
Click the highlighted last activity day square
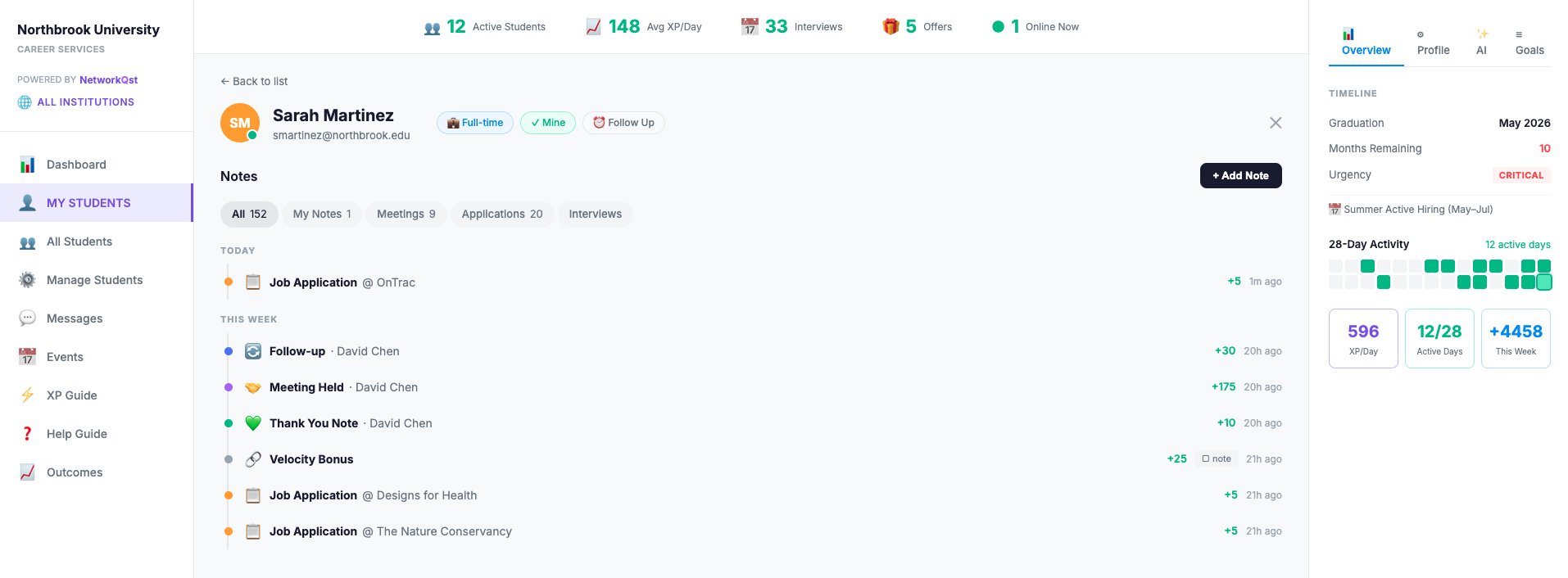(x=1544, y=282)
